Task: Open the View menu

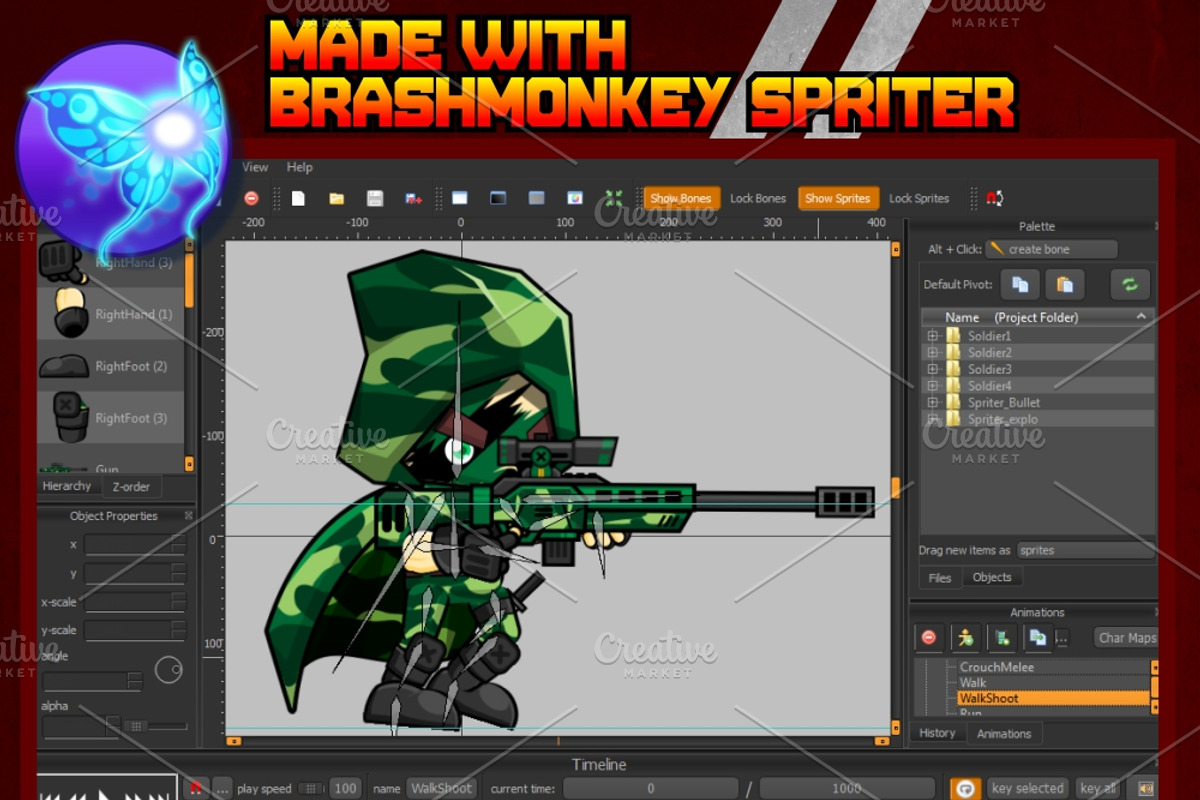Action: (x=256, y=167)
